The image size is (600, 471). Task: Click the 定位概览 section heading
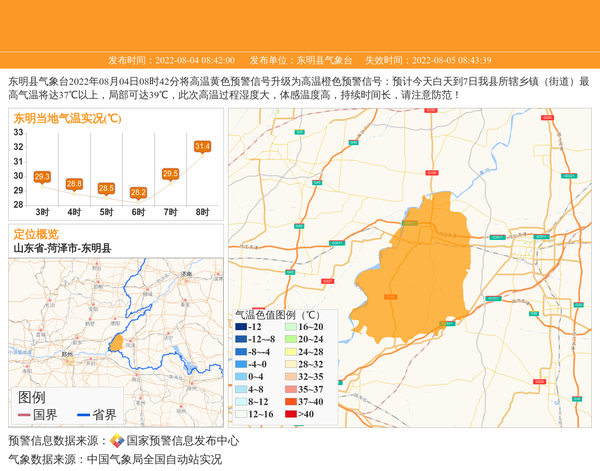tap(36, 234)
